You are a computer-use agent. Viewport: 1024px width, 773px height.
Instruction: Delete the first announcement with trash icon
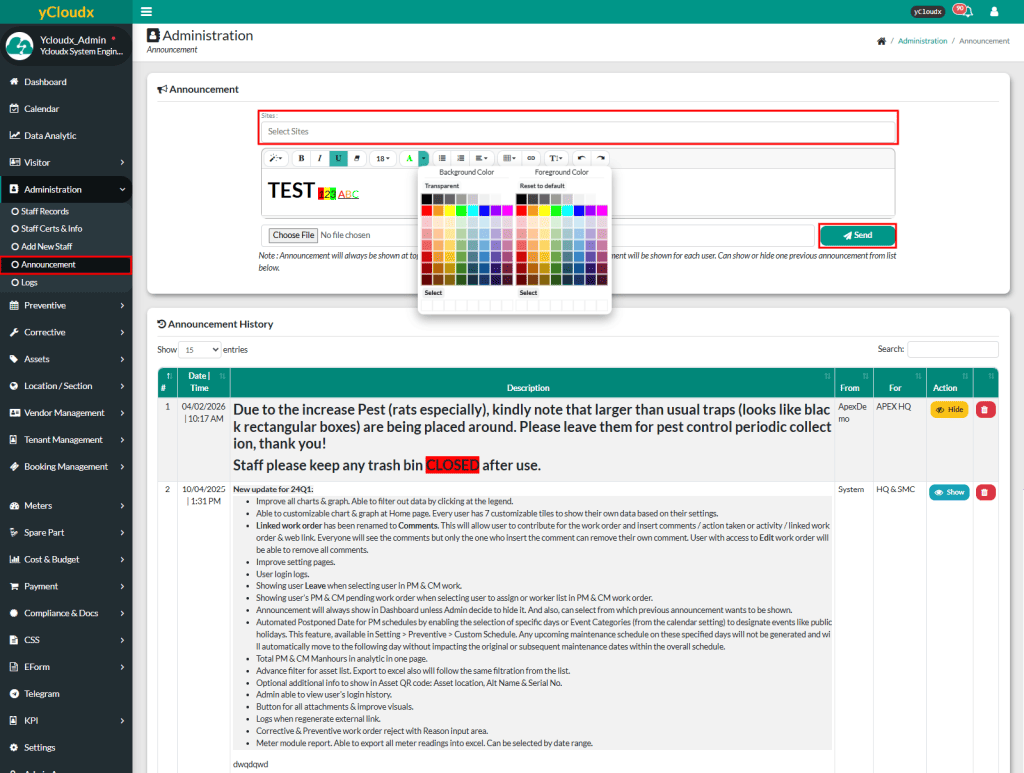click(x=985, y=409)
